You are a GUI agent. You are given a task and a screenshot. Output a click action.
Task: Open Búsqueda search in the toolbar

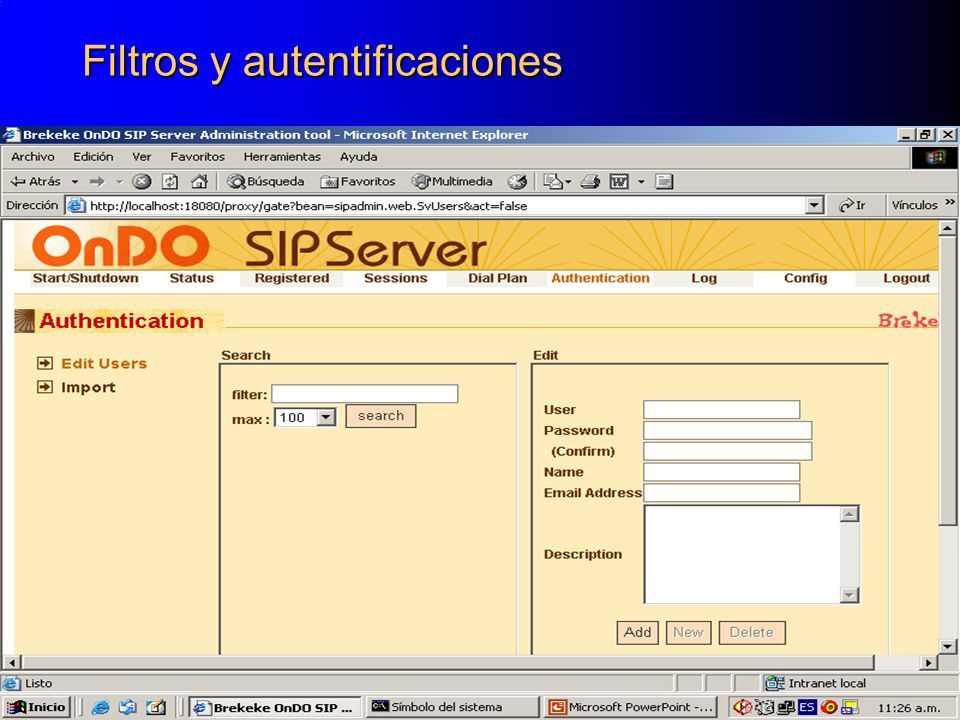(265, 181)
